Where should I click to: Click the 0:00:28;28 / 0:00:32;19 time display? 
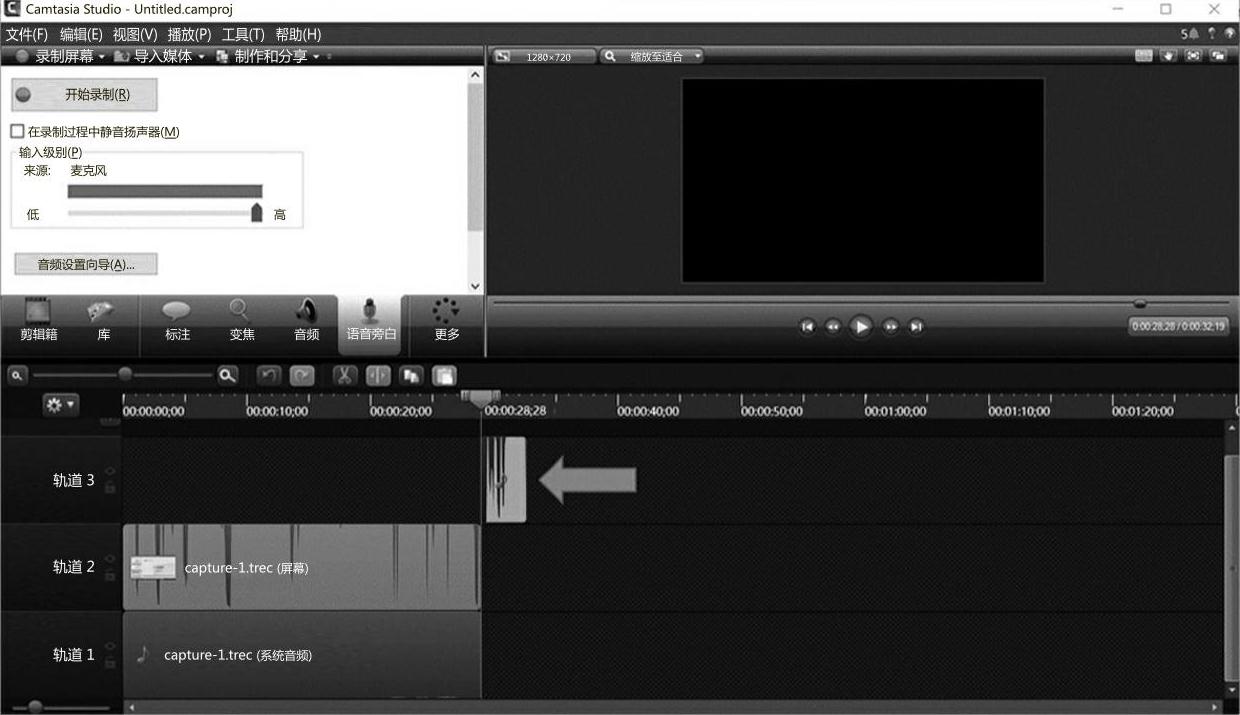pyautogui.click(x=1179, y=326)
